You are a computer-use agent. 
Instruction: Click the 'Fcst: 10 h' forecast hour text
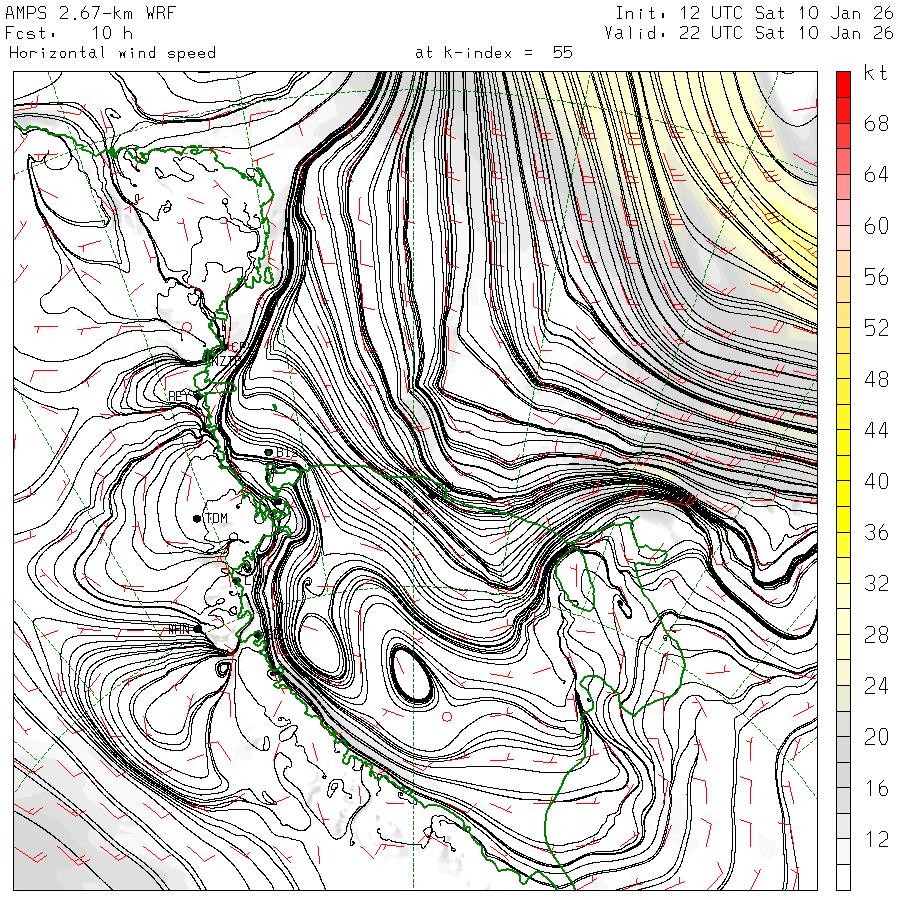coord(69,33)
